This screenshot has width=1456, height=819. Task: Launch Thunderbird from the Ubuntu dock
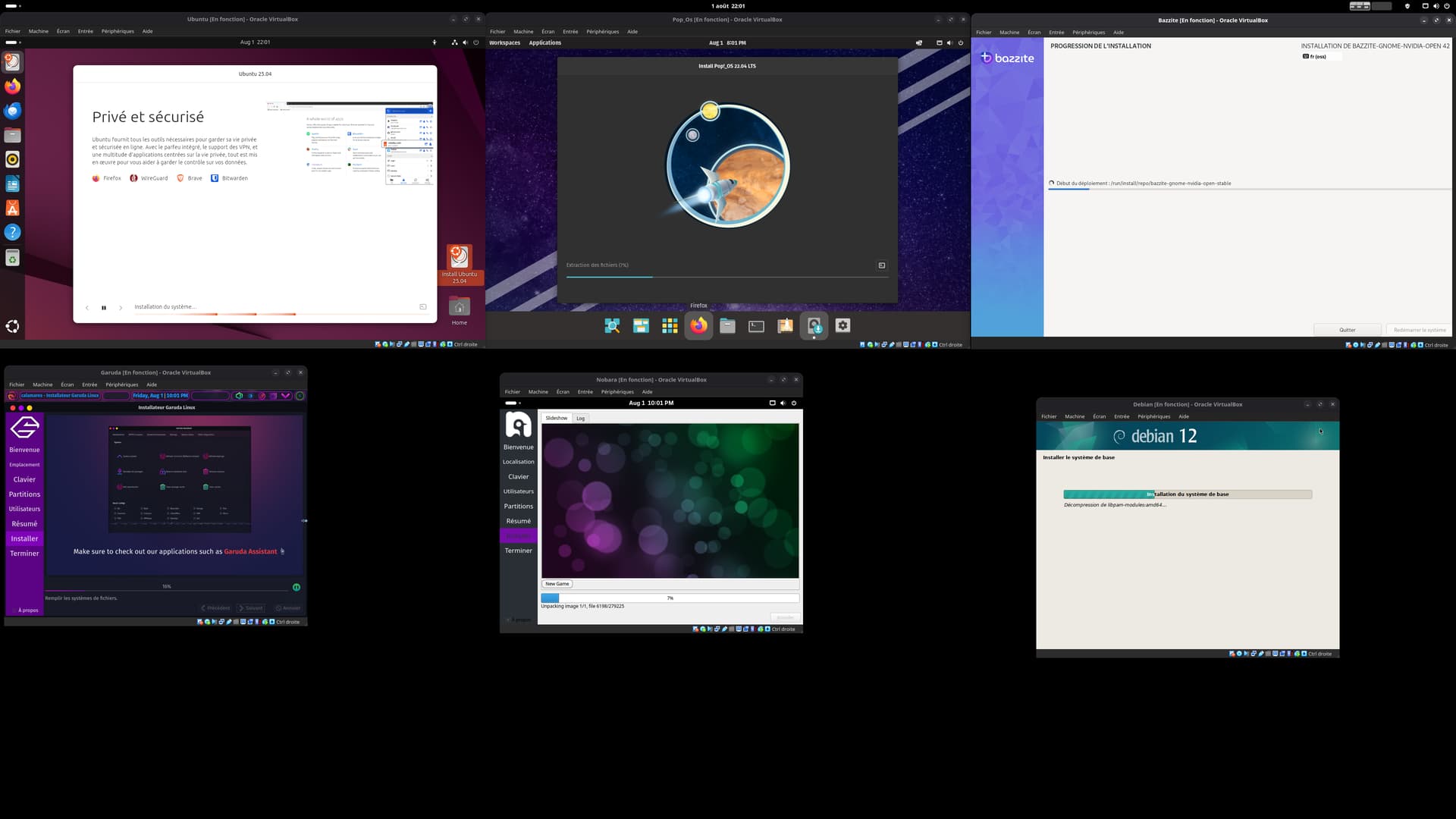click(x=12, y=111)
